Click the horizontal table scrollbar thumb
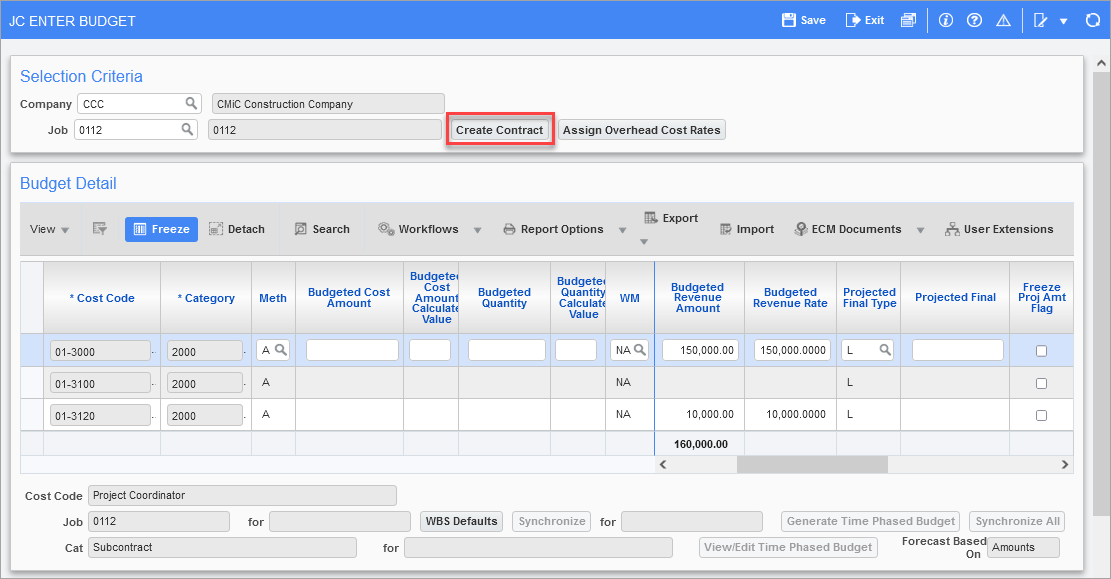 pos(812,464)
